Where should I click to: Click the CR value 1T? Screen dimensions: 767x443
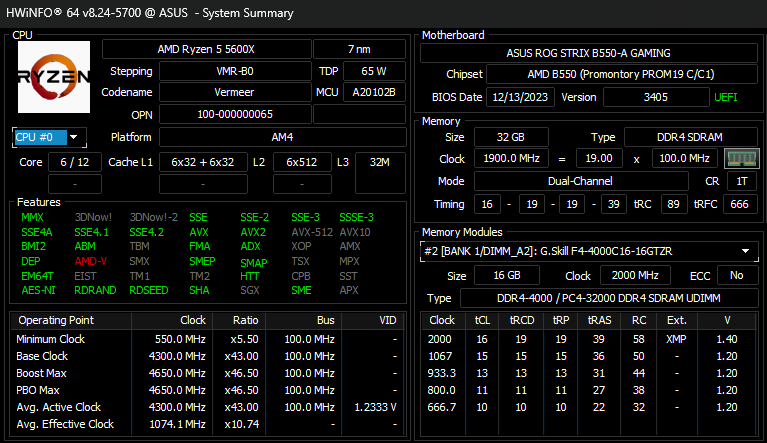[x=742, y=181]
